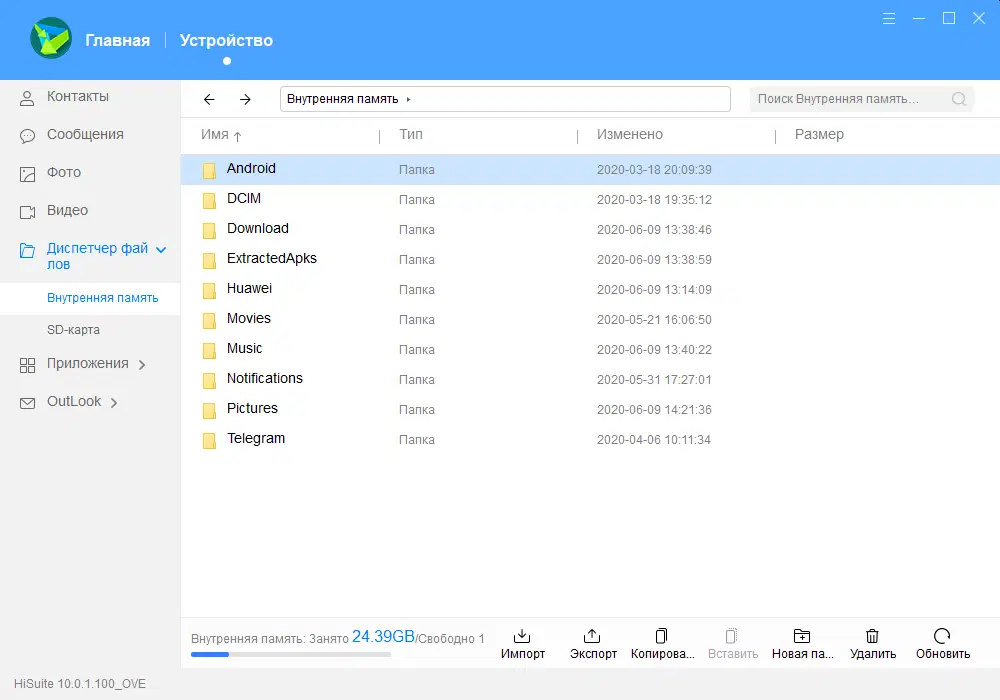Click the Обновить refresh icon
The image size is (1000, 700).
click(x=942, y=636)
